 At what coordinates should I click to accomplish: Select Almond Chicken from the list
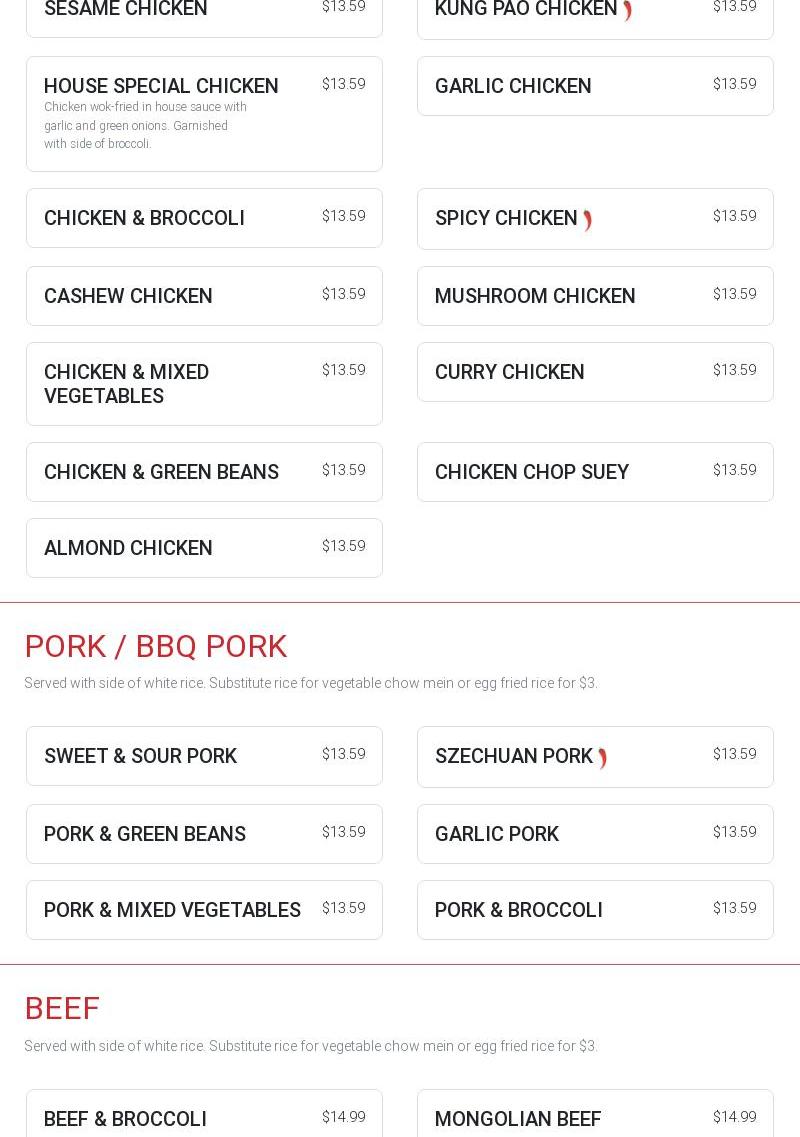click(x=205, y=548)
